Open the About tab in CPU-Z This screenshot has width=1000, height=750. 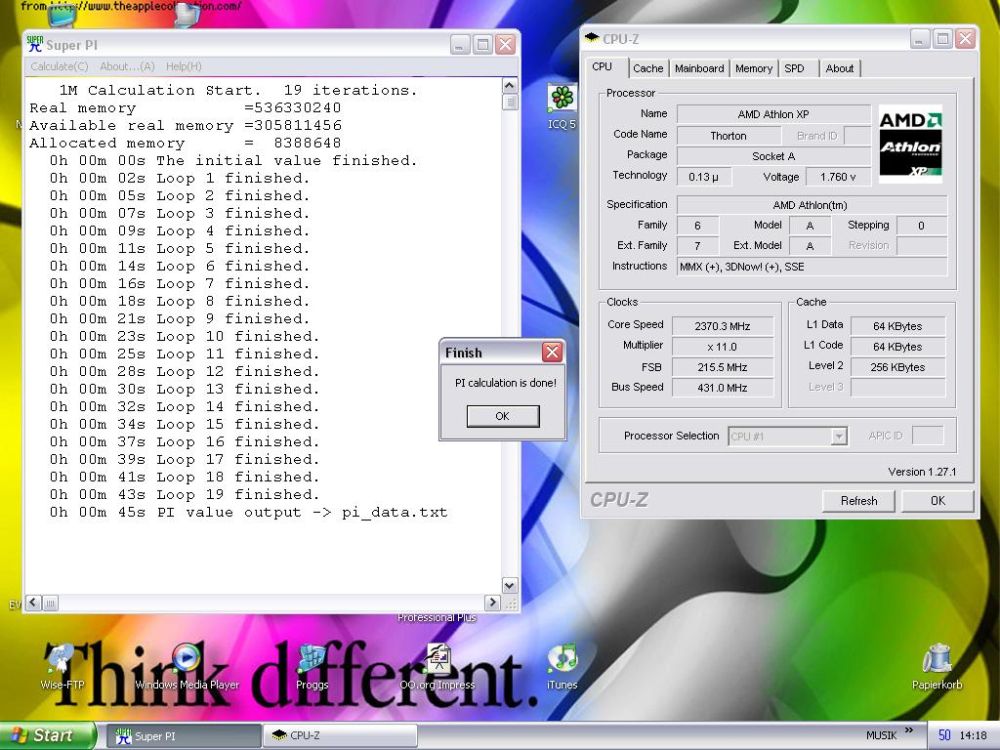pyautogui.click(x=839, y=68)
